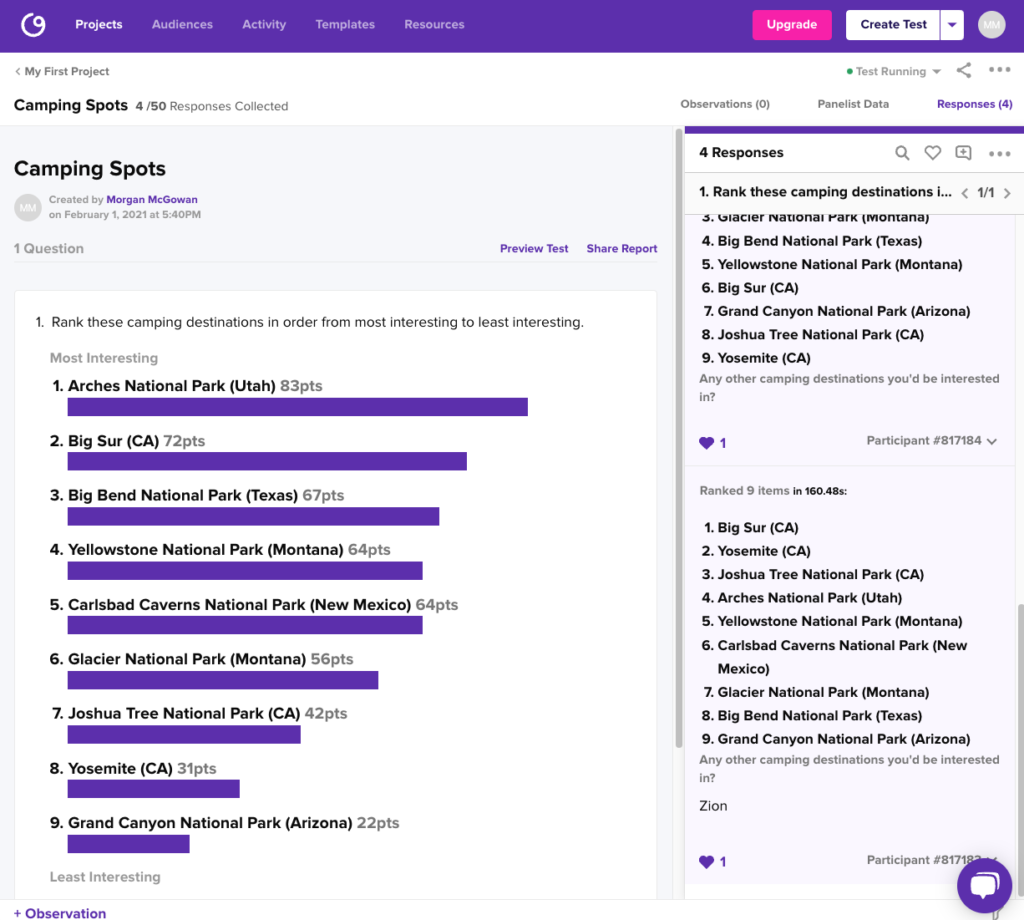This screenshot has height=920, width=1024.
Task: Go to next question with right chevron
Action: pos(1007,193)
